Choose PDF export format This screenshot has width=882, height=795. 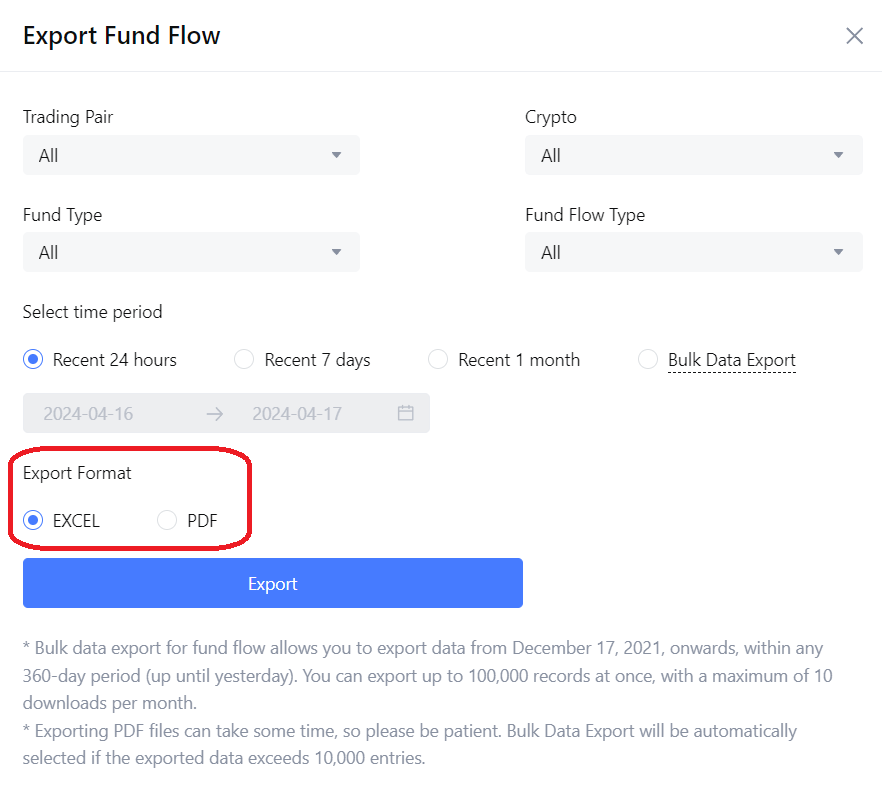coord(168,520)
